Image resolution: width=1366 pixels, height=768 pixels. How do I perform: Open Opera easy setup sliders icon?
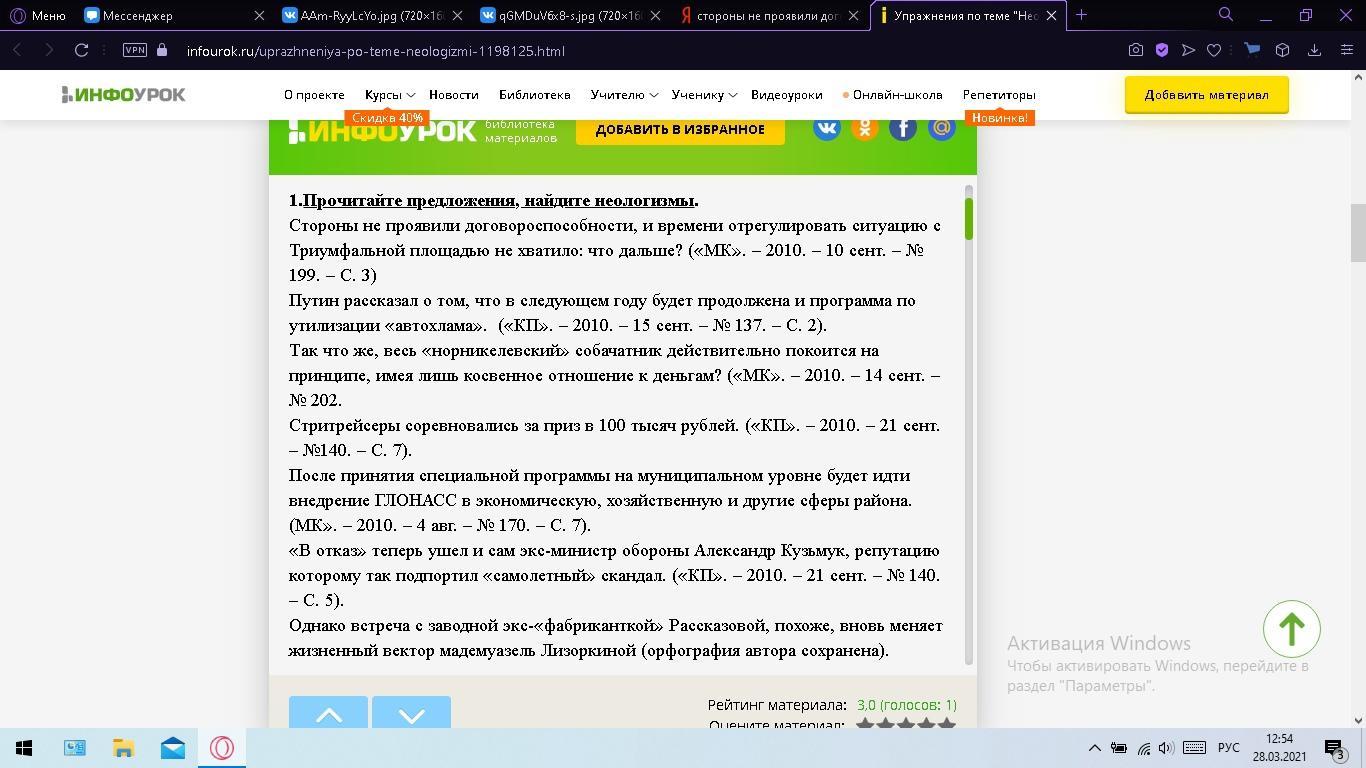[x=1346, y=50]
